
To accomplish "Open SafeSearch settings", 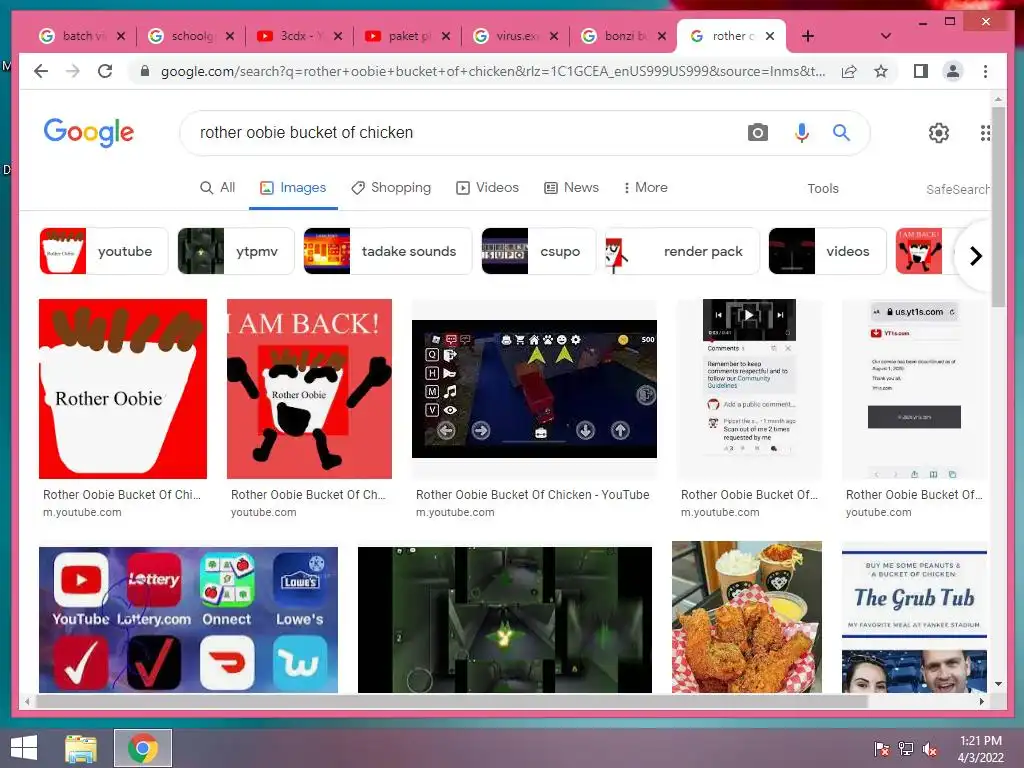I will click(957, 189).
